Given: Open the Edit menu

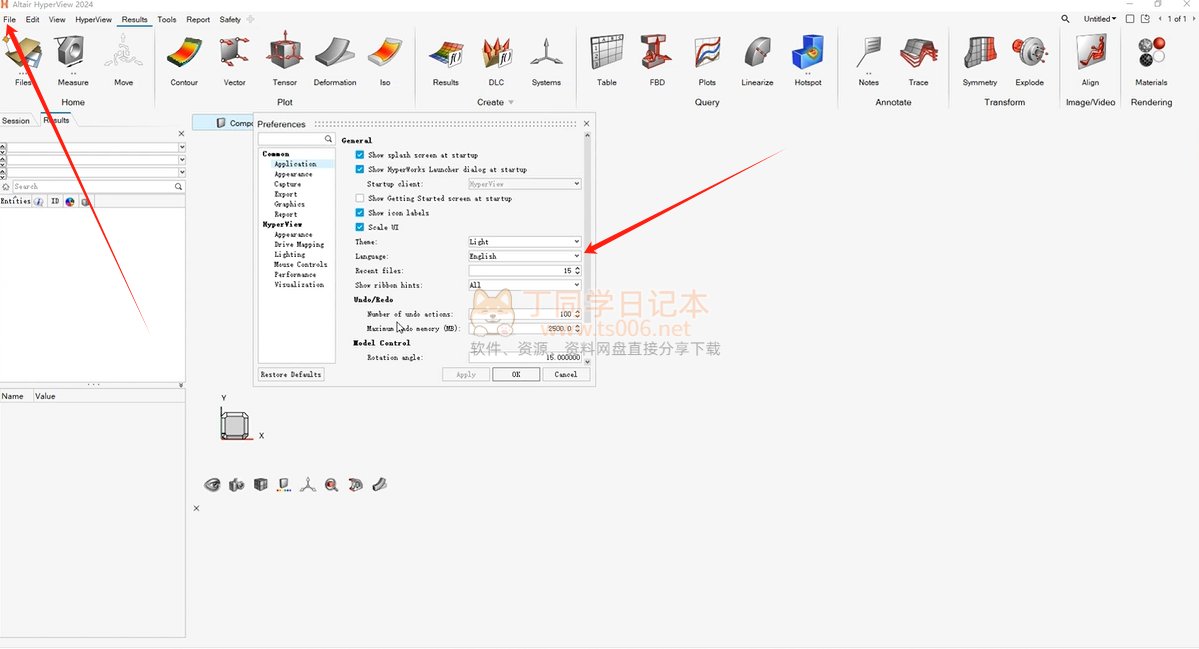Looking at the screenshot, I should point(32,20).
